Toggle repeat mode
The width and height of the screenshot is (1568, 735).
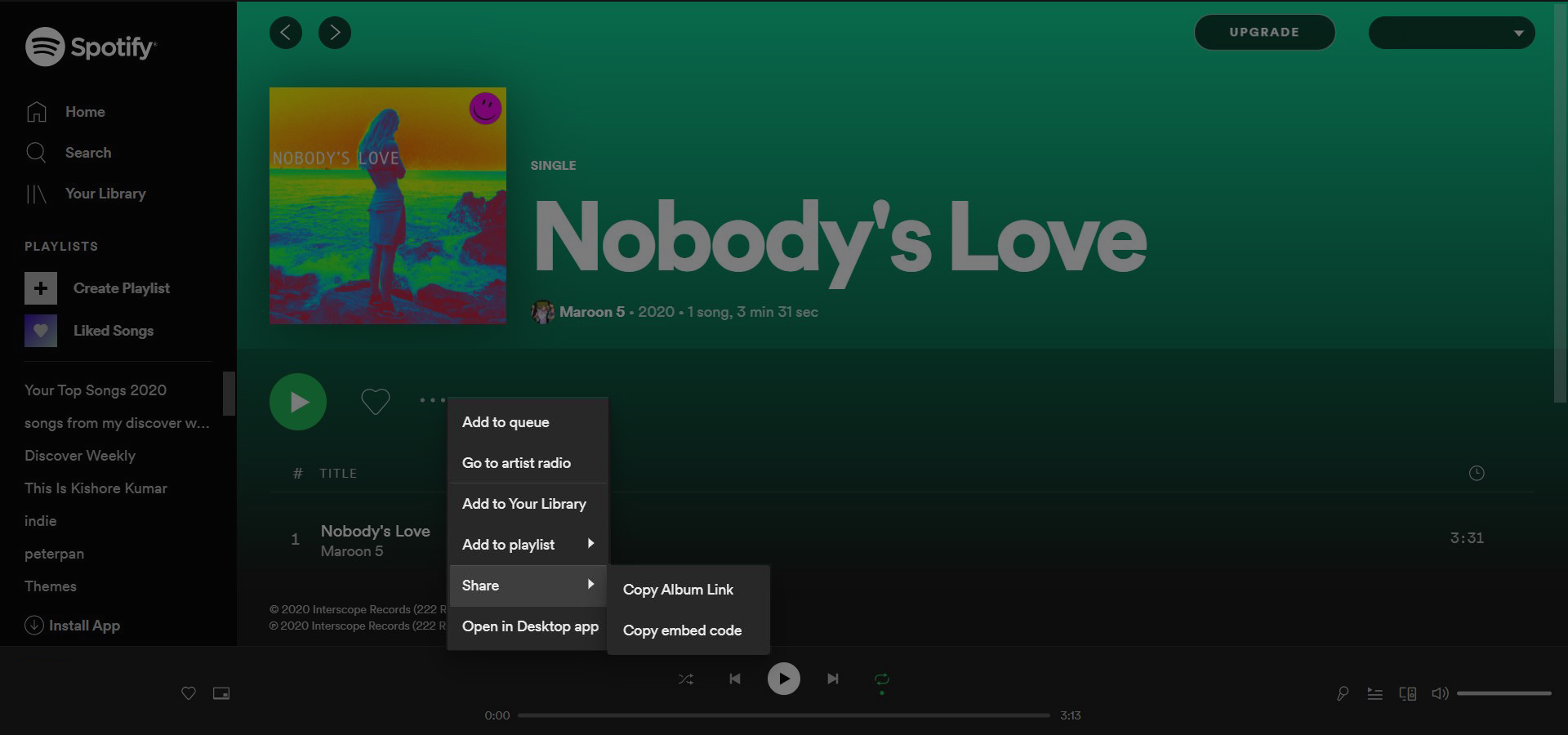point(882,679)
